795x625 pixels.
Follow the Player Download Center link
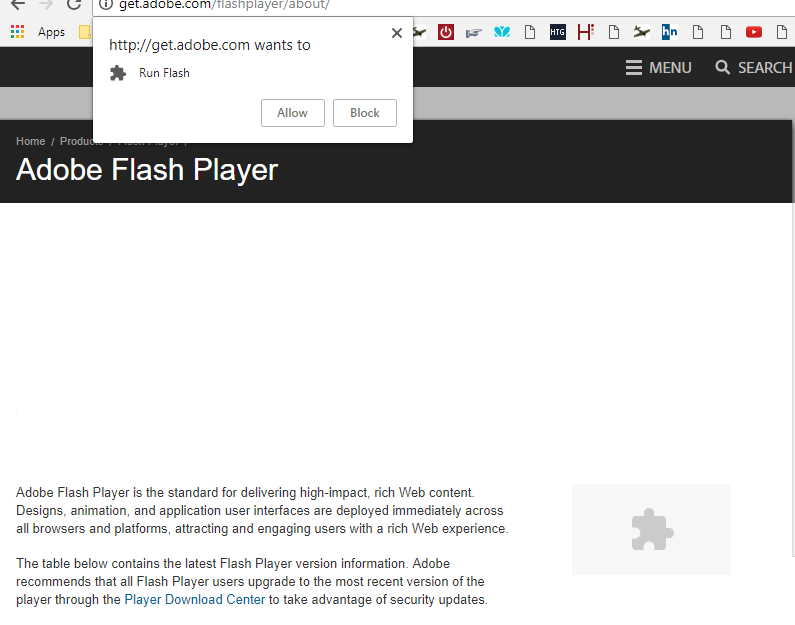click(195, 600)
